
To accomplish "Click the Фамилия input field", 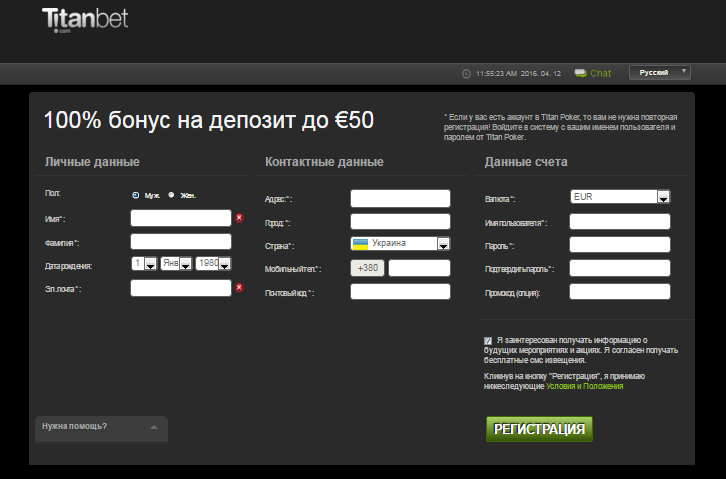I will 181,242.
